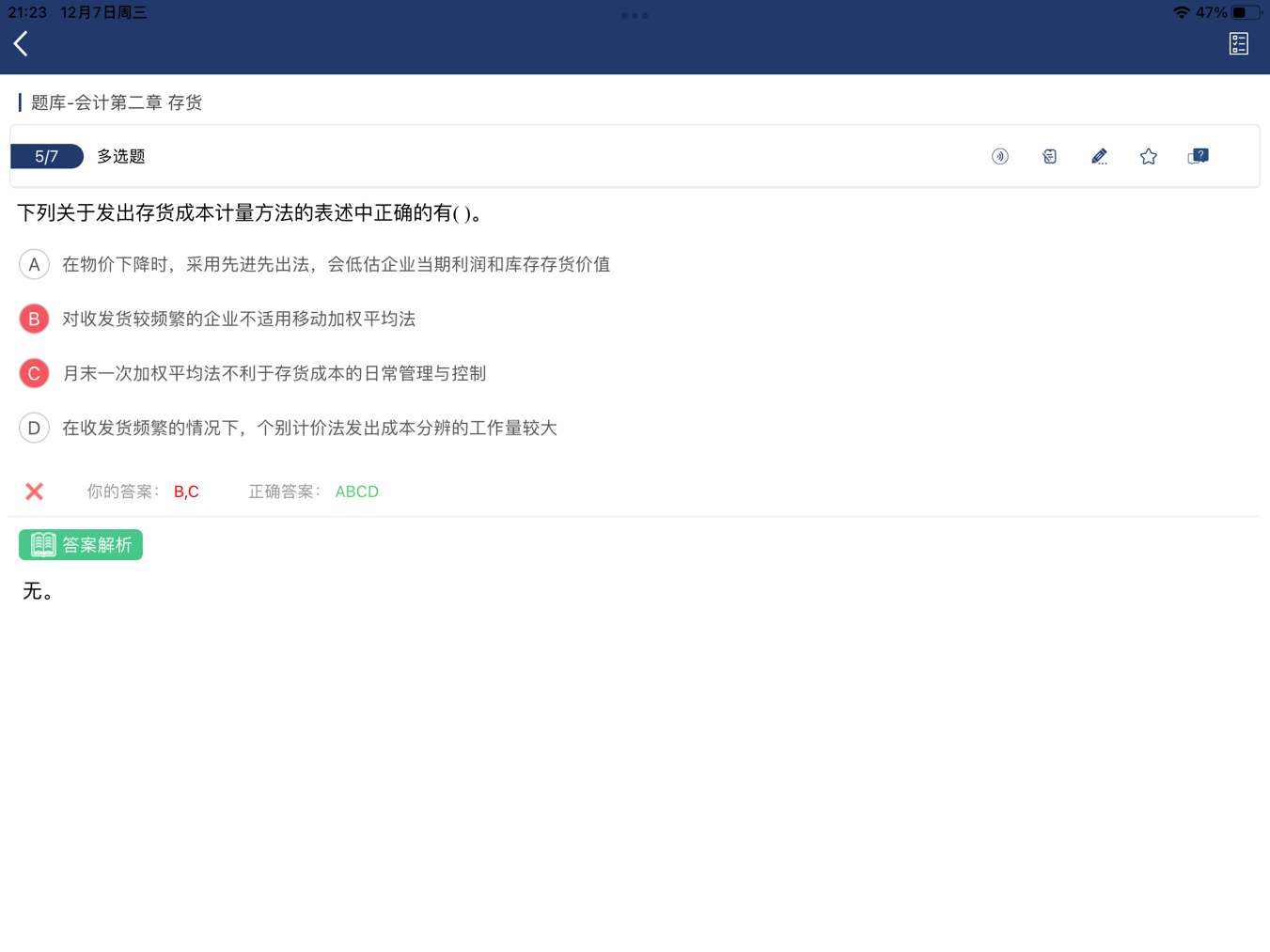Viewport: 1270px width, 952px height.
Task: Tap the correct answer ABCD text
Action: tap(356, 492)
